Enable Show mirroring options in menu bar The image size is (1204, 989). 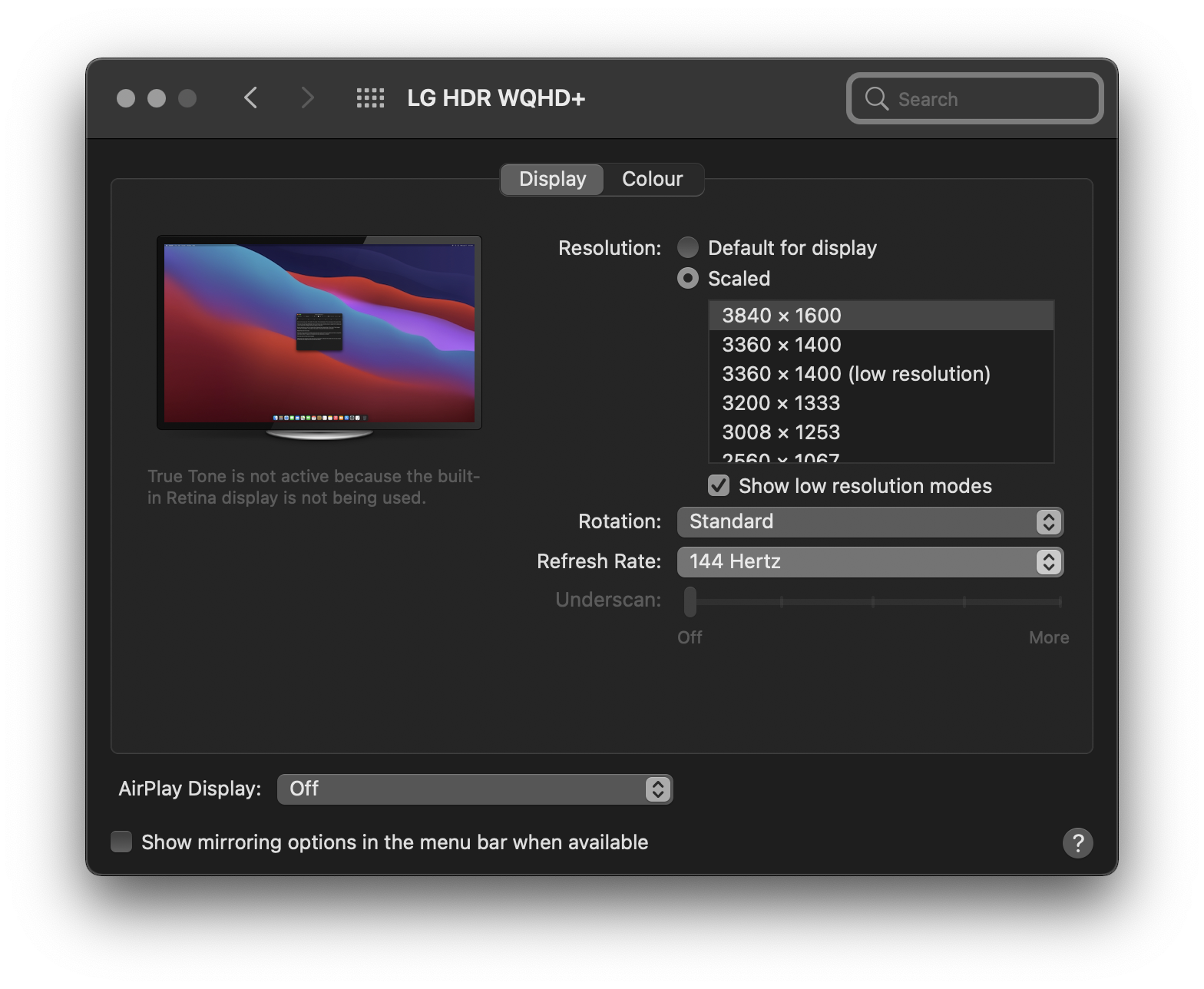[121, 842]
